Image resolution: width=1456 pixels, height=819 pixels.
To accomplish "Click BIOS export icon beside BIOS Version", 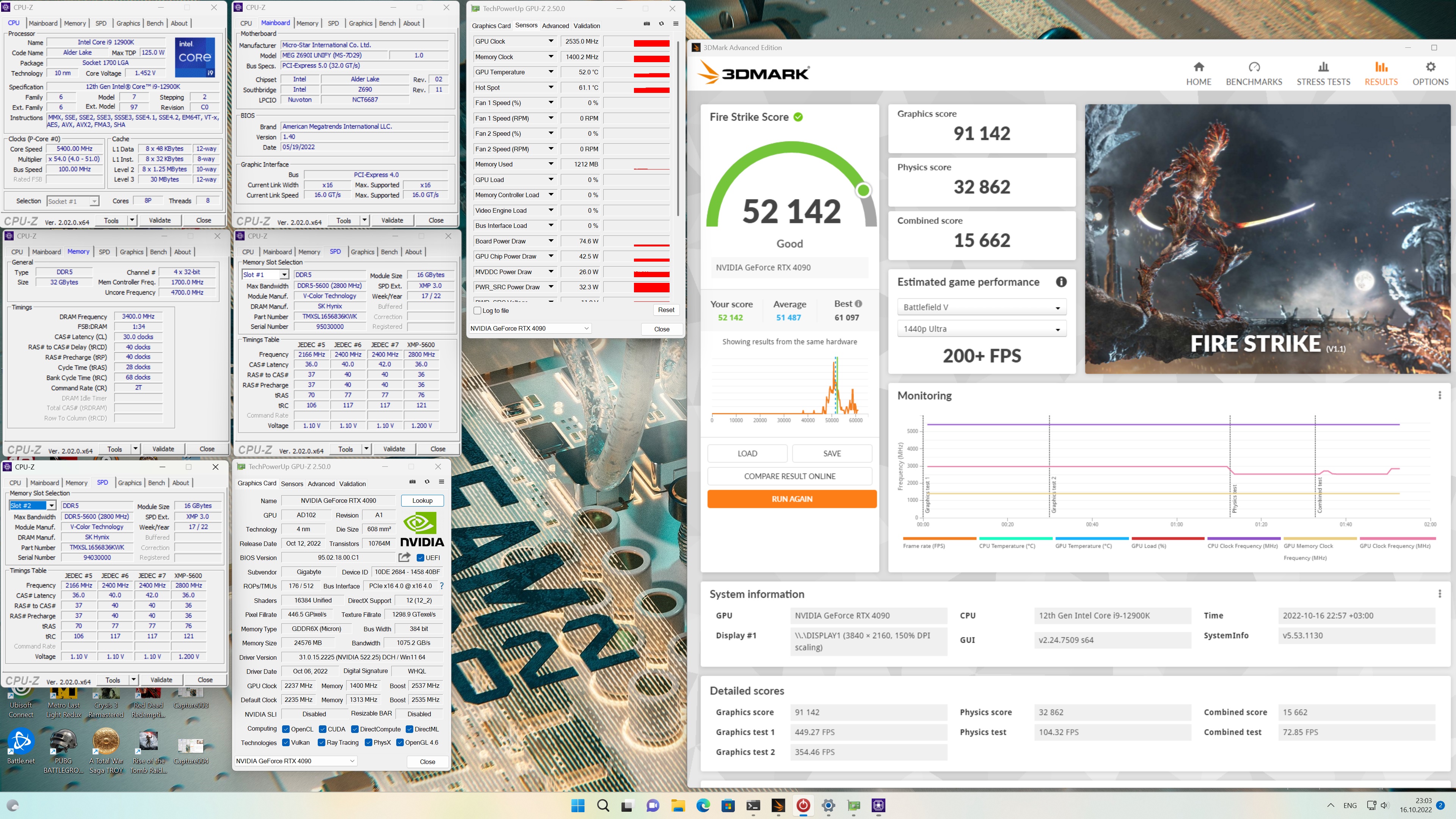I will tap(404, 557).
